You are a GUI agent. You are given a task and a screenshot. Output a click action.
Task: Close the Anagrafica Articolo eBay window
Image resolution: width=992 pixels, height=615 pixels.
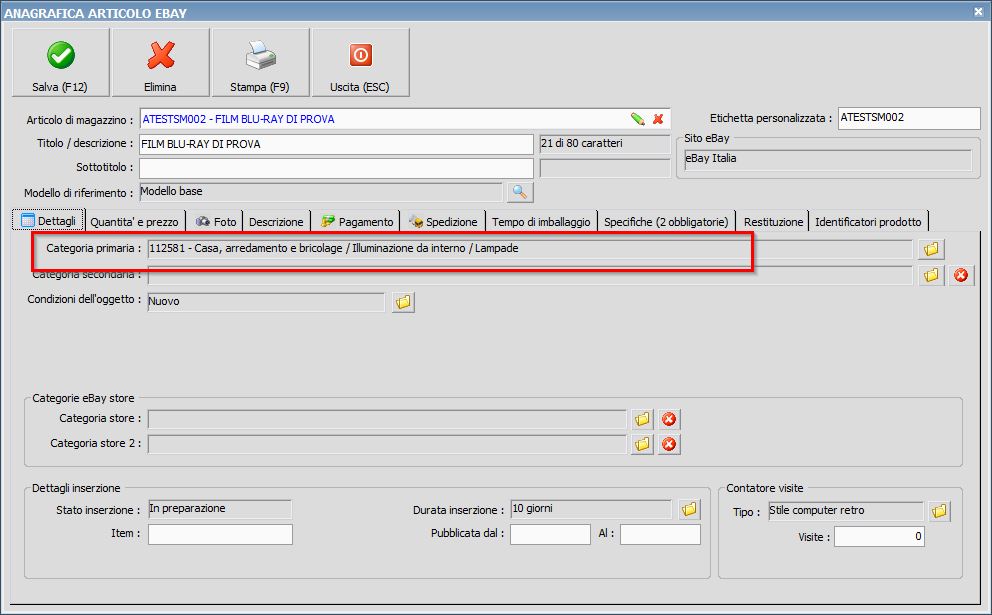[978, 11]
